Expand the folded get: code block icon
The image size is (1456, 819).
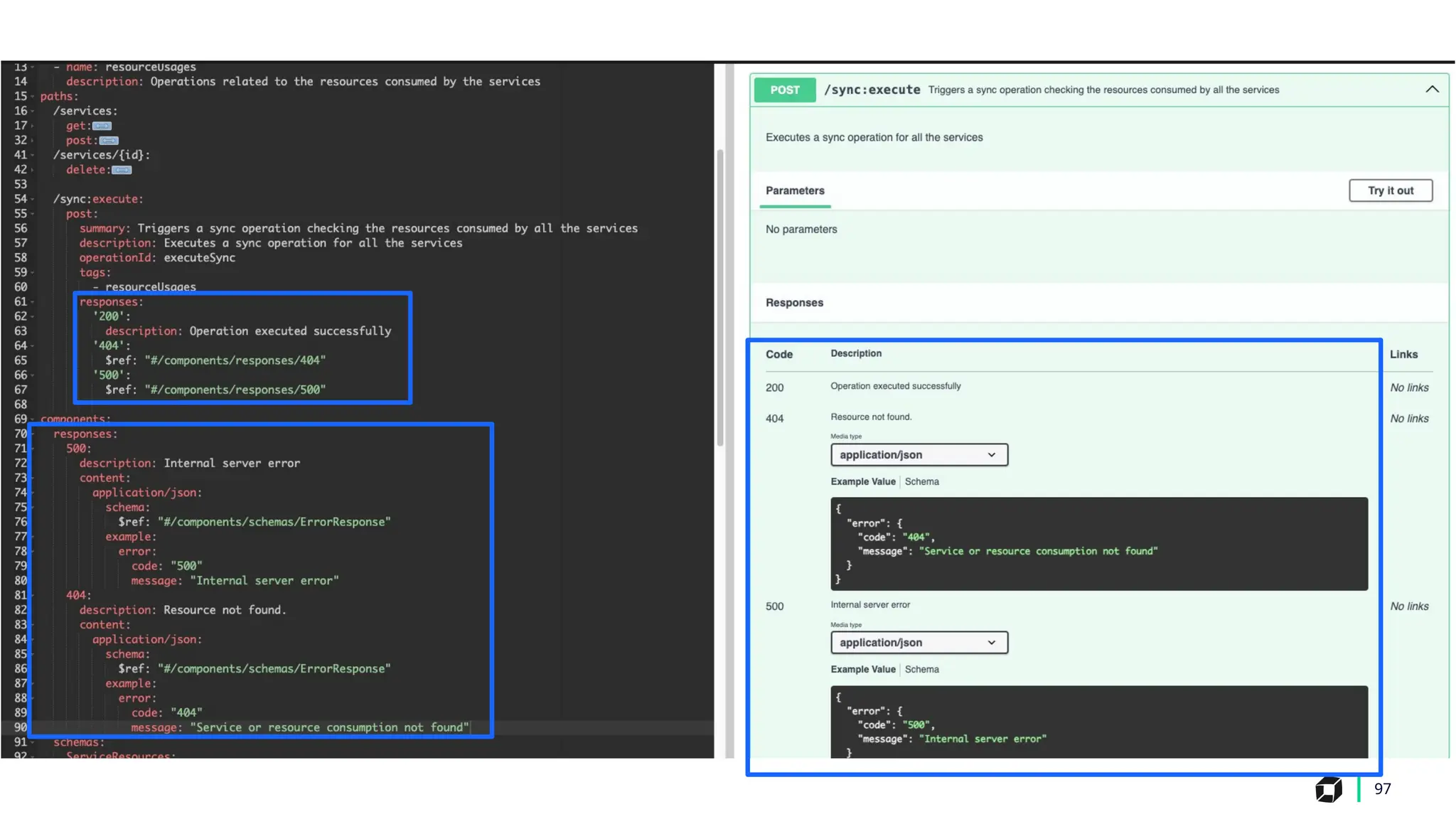(x=102, y=126)
